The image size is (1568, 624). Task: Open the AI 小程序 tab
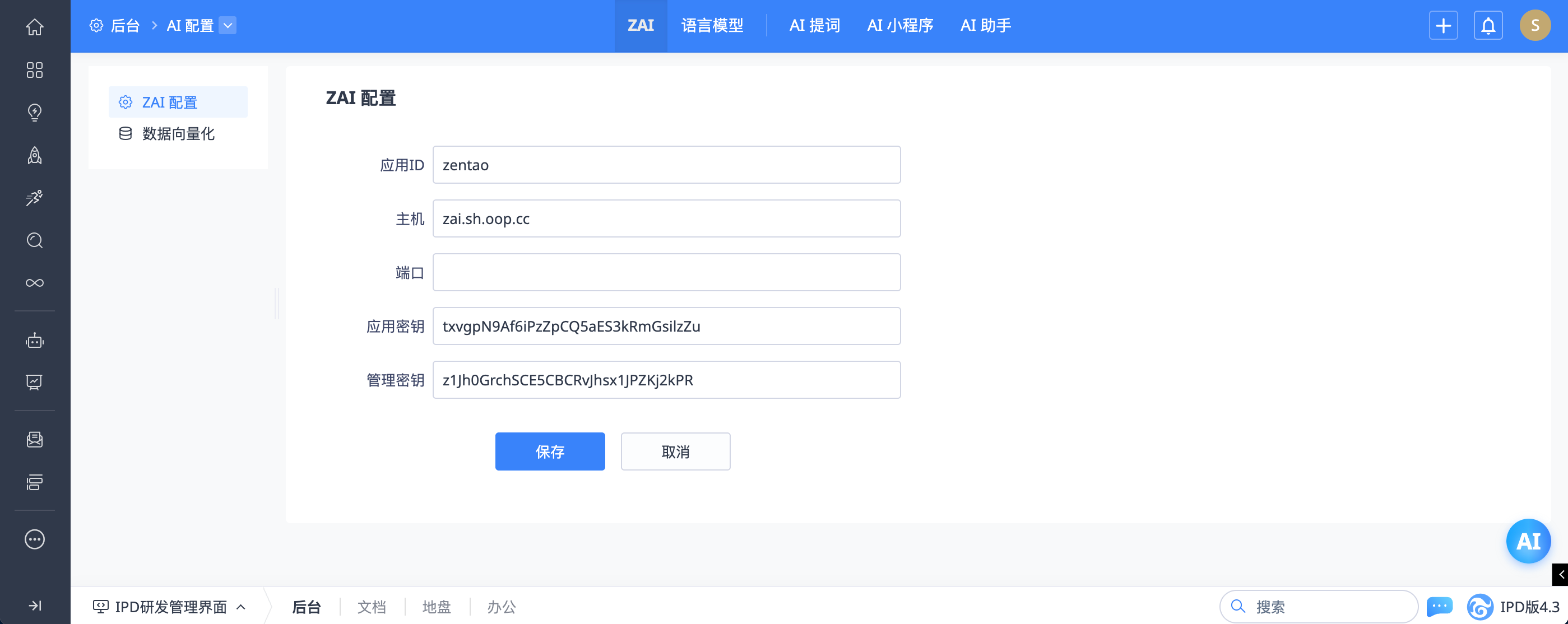(x=899, y=26)
